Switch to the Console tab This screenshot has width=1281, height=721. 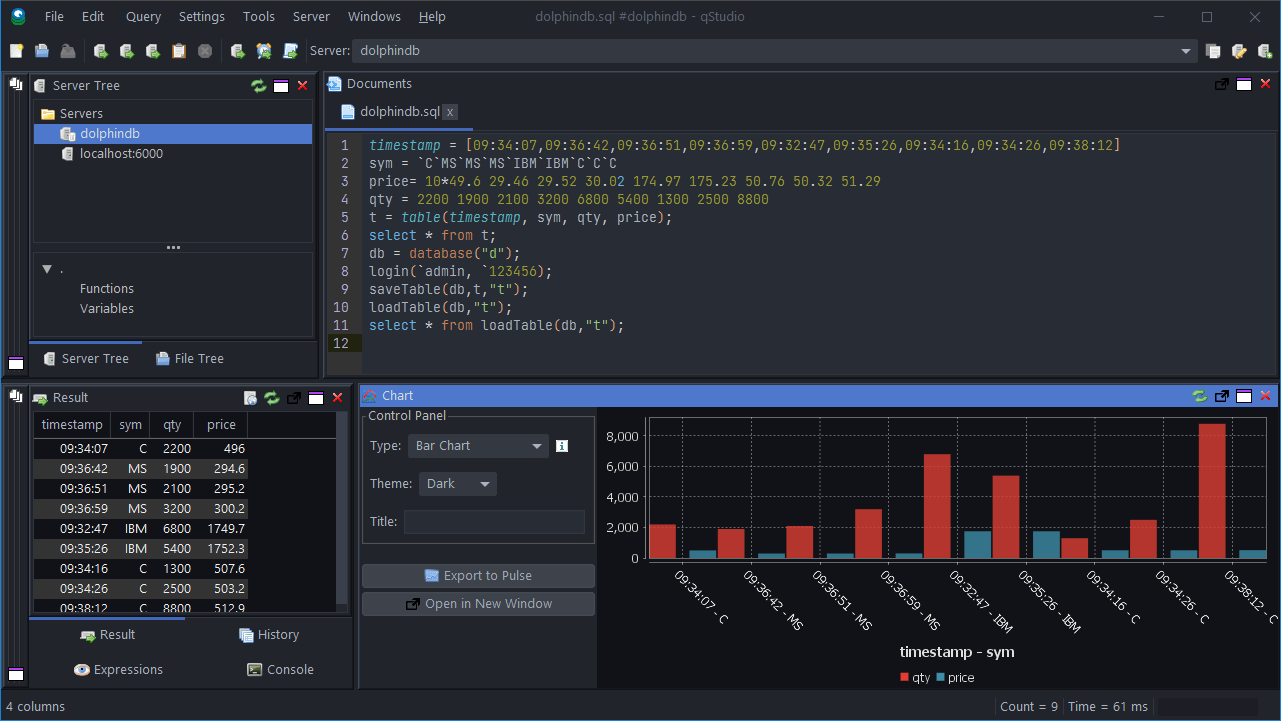pos(280,670)
